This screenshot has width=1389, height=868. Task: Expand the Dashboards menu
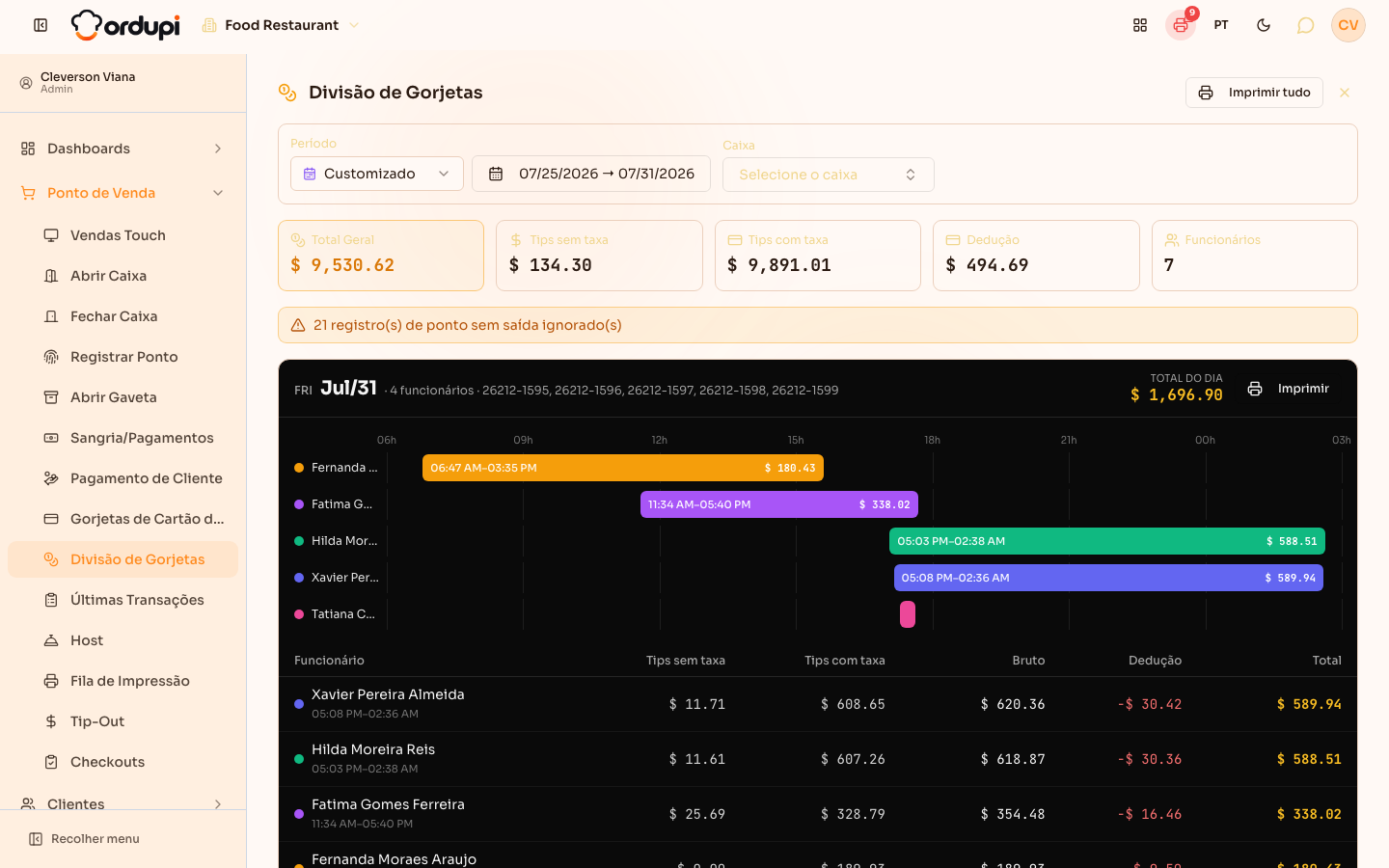[x=123, y=149]
